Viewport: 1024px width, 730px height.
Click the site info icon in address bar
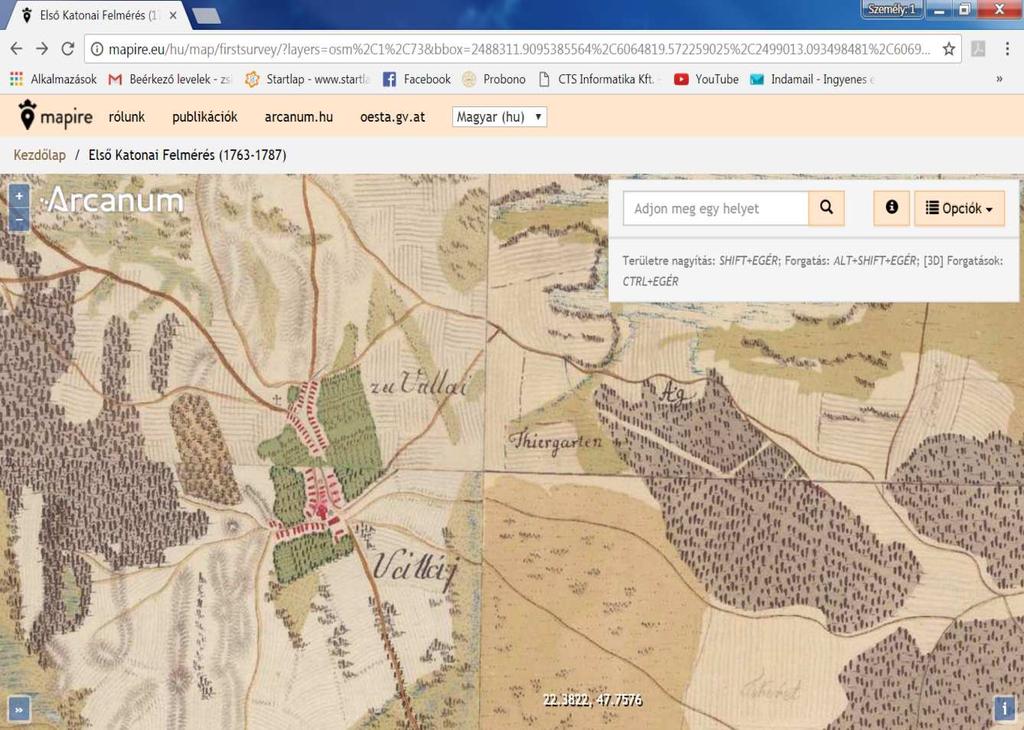(x=97, y=49)
